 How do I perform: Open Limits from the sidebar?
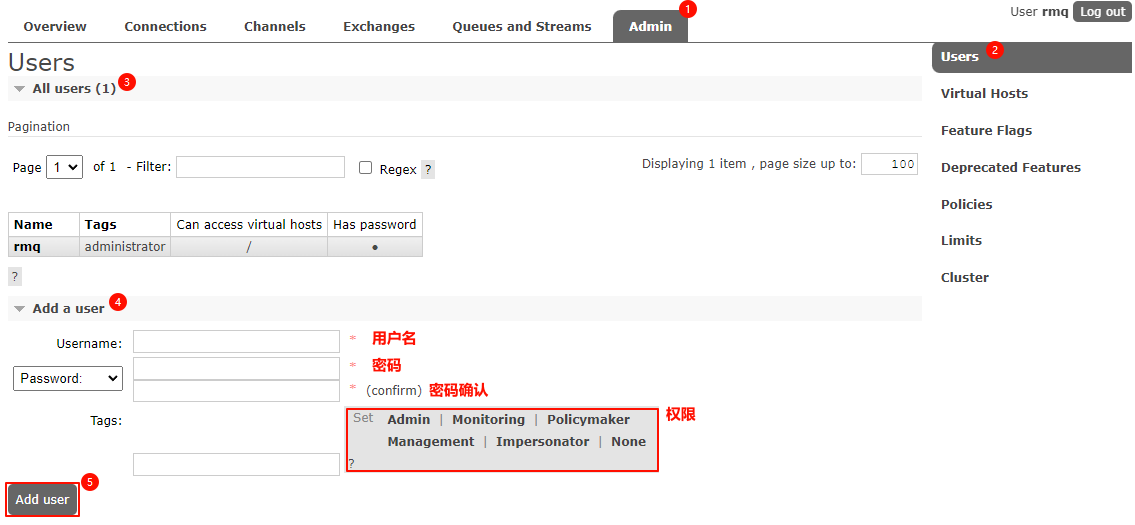961,240
